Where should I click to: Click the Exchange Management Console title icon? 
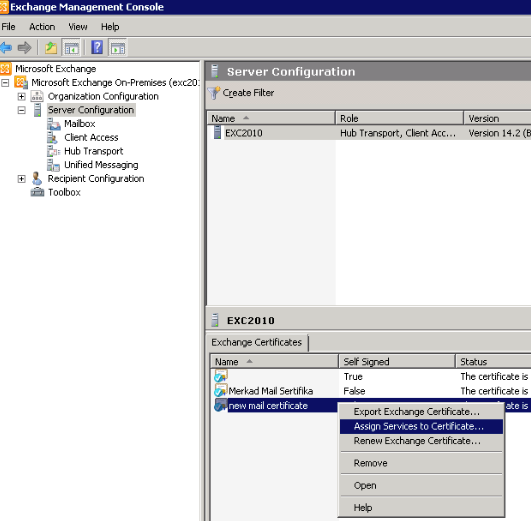point(4,7)
